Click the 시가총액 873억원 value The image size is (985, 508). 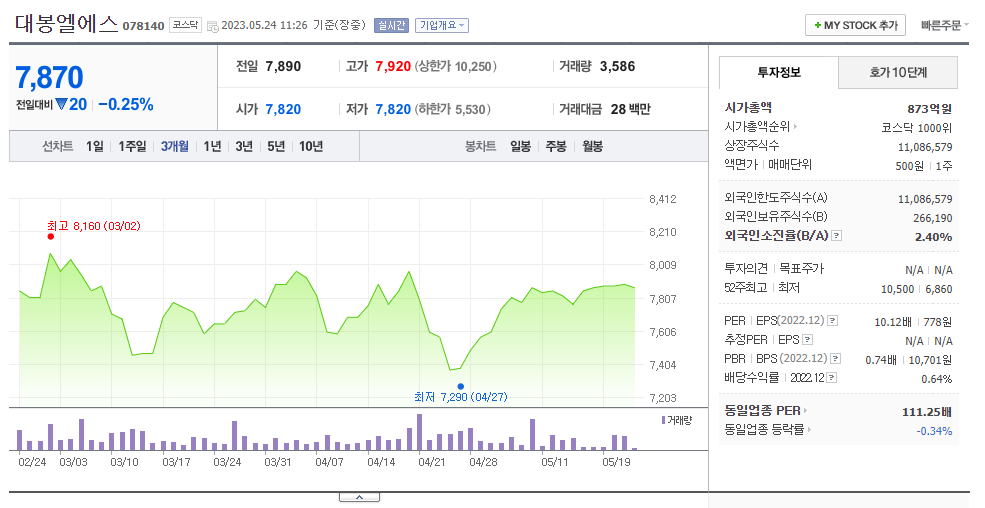tap(930, 109)
